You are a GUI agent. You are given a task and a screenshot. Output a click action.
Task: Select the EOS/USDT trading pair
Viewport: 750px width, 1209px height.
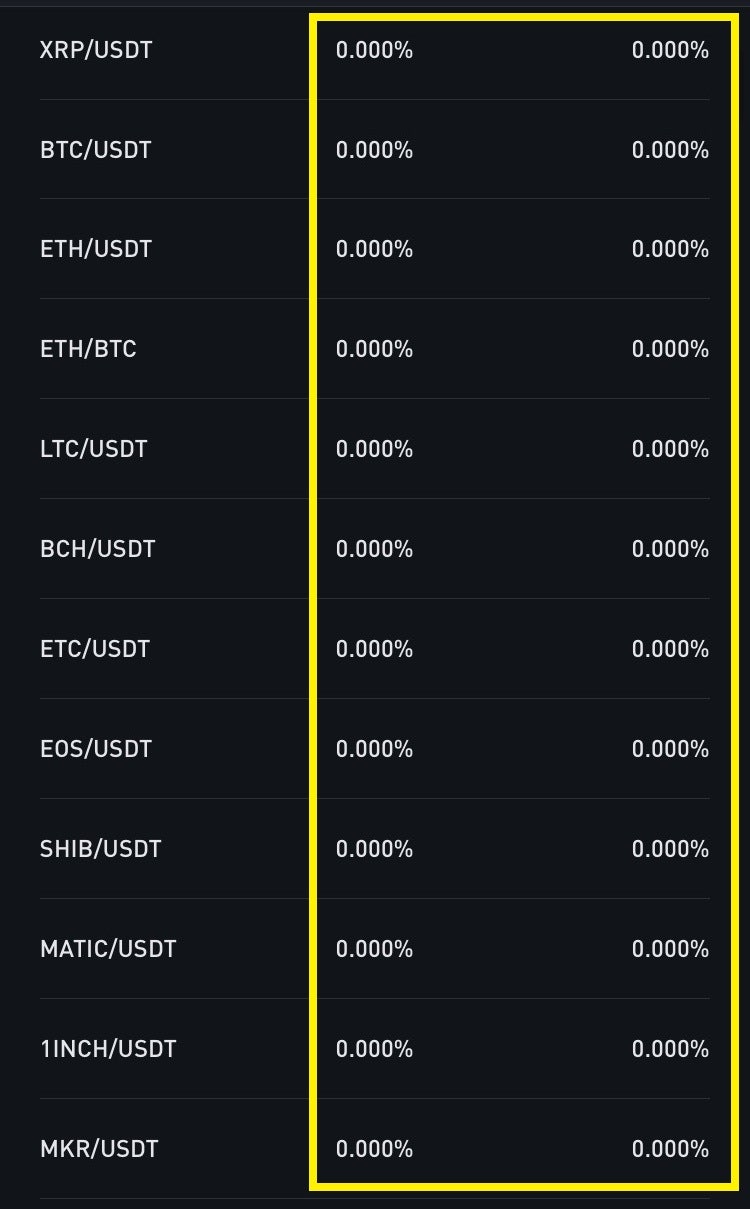96,749
